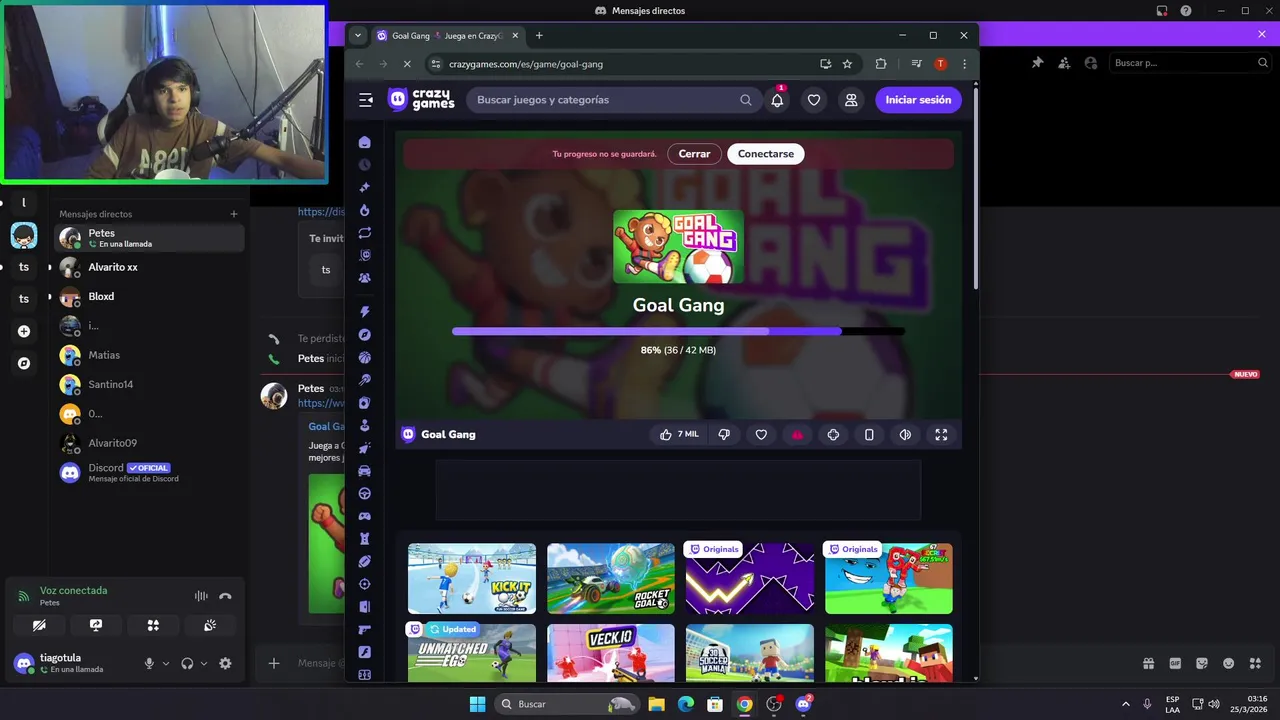The width and height of the screenshot is (1280, 720).
Task: Open the car games category icon
Action: (x=365, y=471)
